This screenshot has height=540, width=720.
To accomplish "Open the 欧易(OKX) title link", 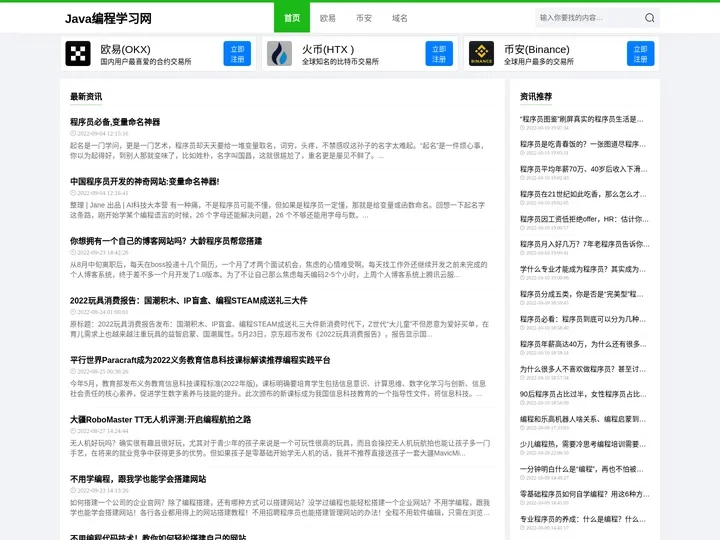I will (125, 49).
